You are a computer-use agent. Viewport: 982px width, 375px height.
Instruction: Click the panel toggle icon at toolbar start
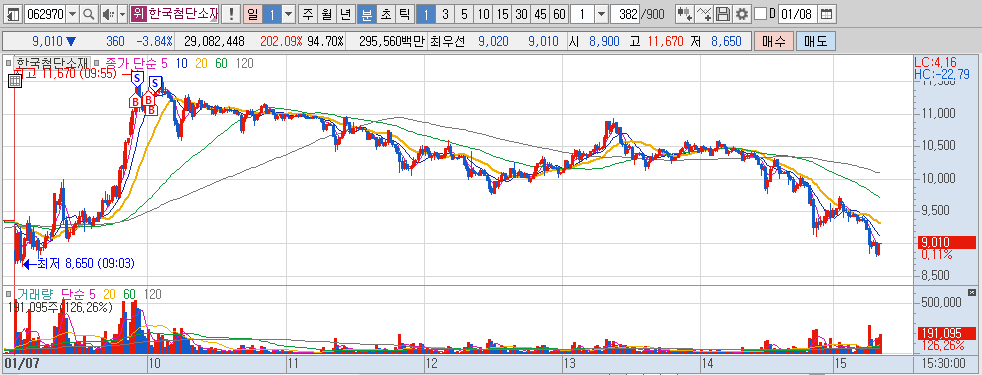pos(14,13)
